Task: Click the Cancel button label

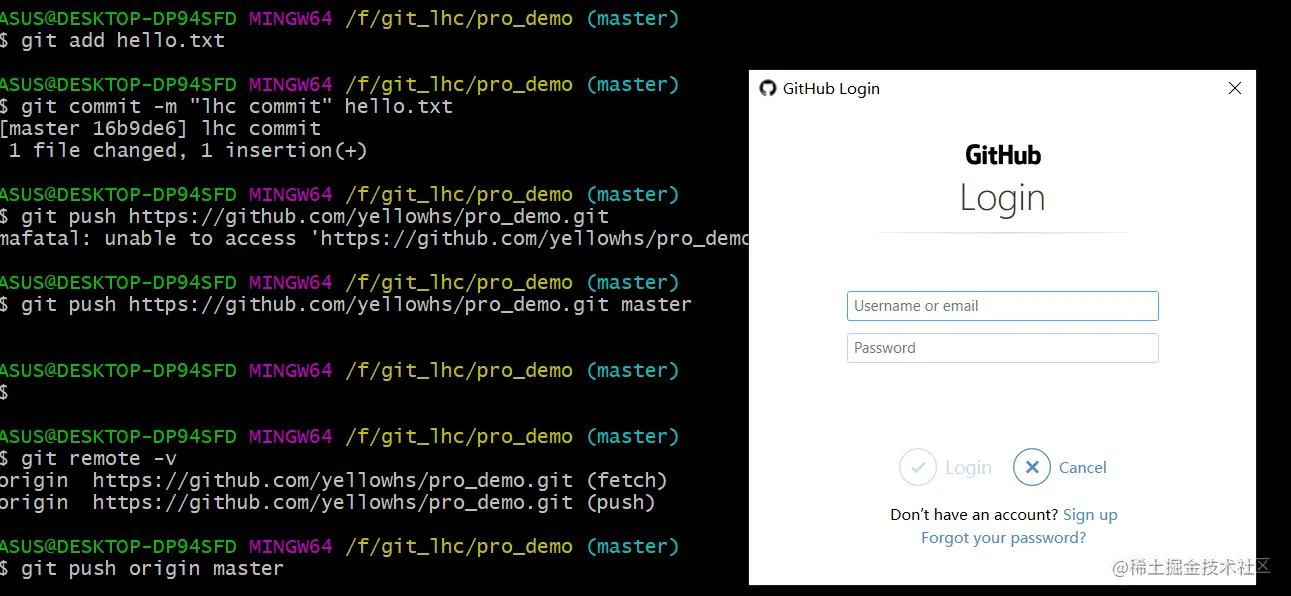Action: coord(1083,468)
